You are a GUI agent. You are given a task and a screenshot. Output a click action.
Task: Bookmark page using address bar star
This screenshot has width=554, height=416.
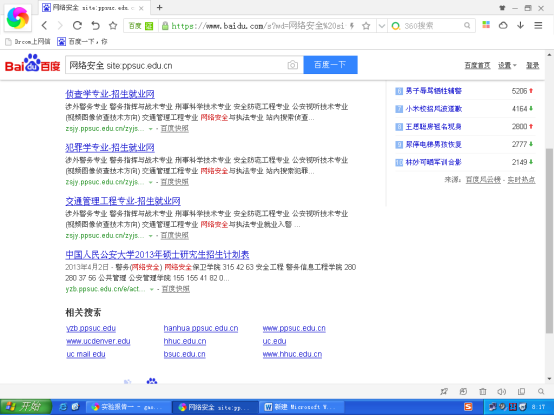click(x=366, y=26)
